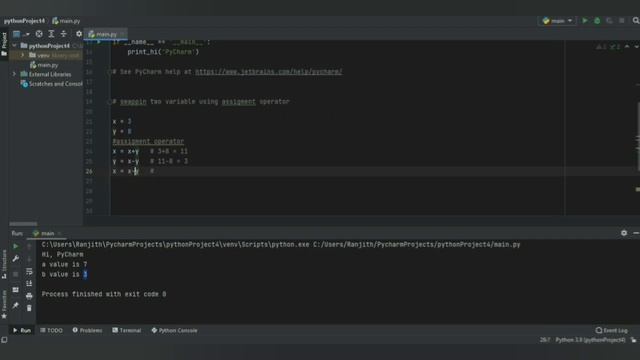Open the jetbrains.com PyCharm help link
The height and width of the screenshot is (360, 640).
[269, 71]
